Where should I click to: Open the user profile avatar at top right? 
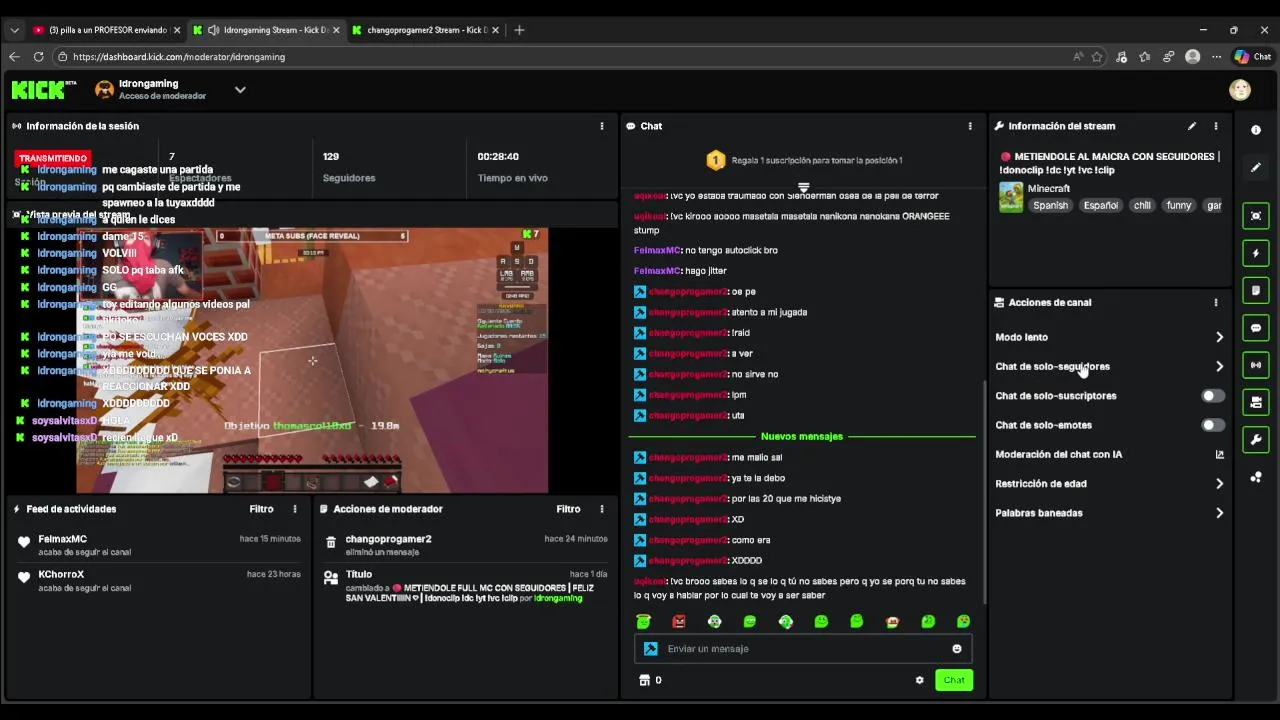[1240, 90]
